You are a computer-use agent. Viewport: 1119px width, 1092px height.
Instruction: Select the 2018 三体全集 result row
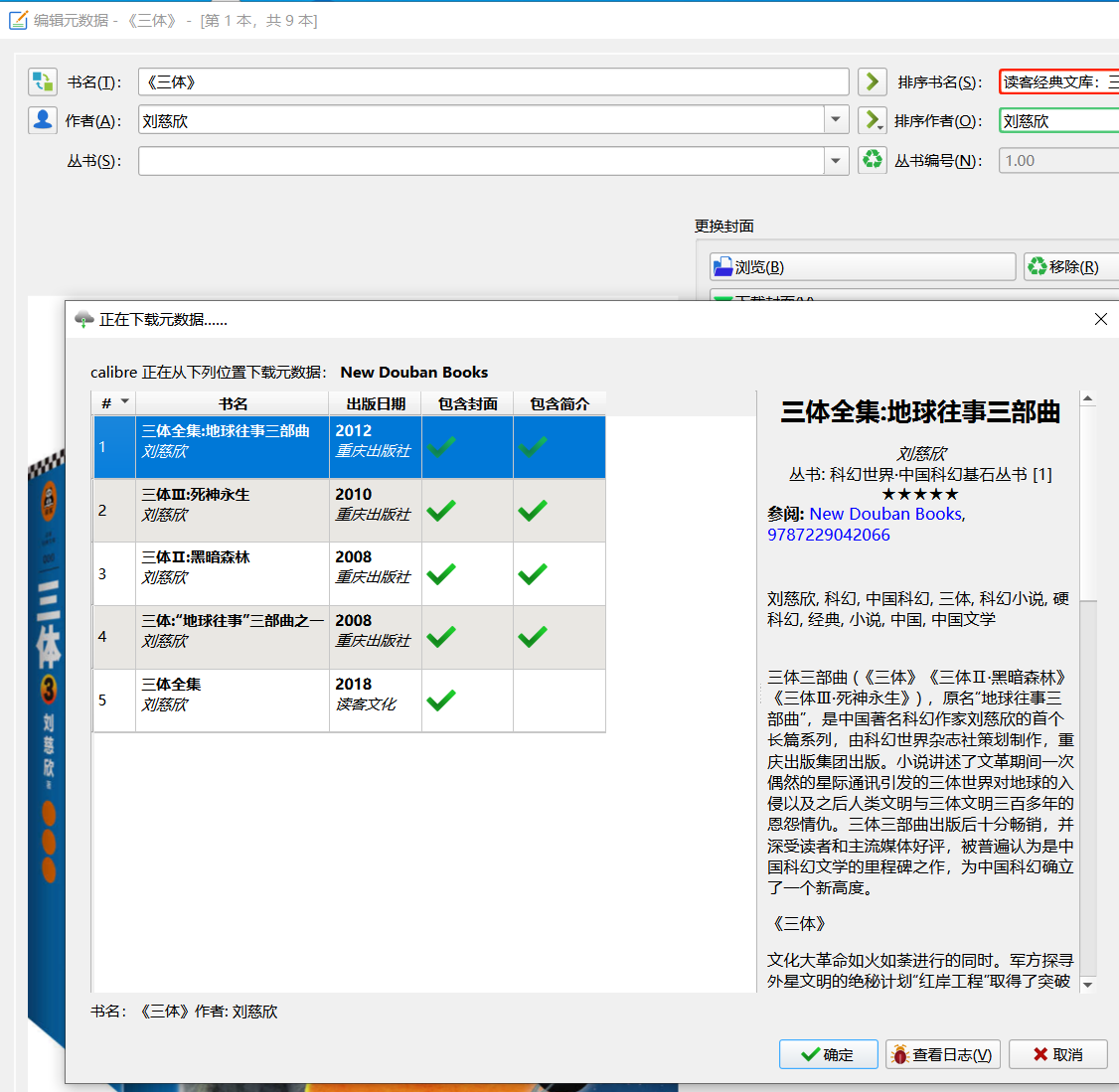point(349,701)
